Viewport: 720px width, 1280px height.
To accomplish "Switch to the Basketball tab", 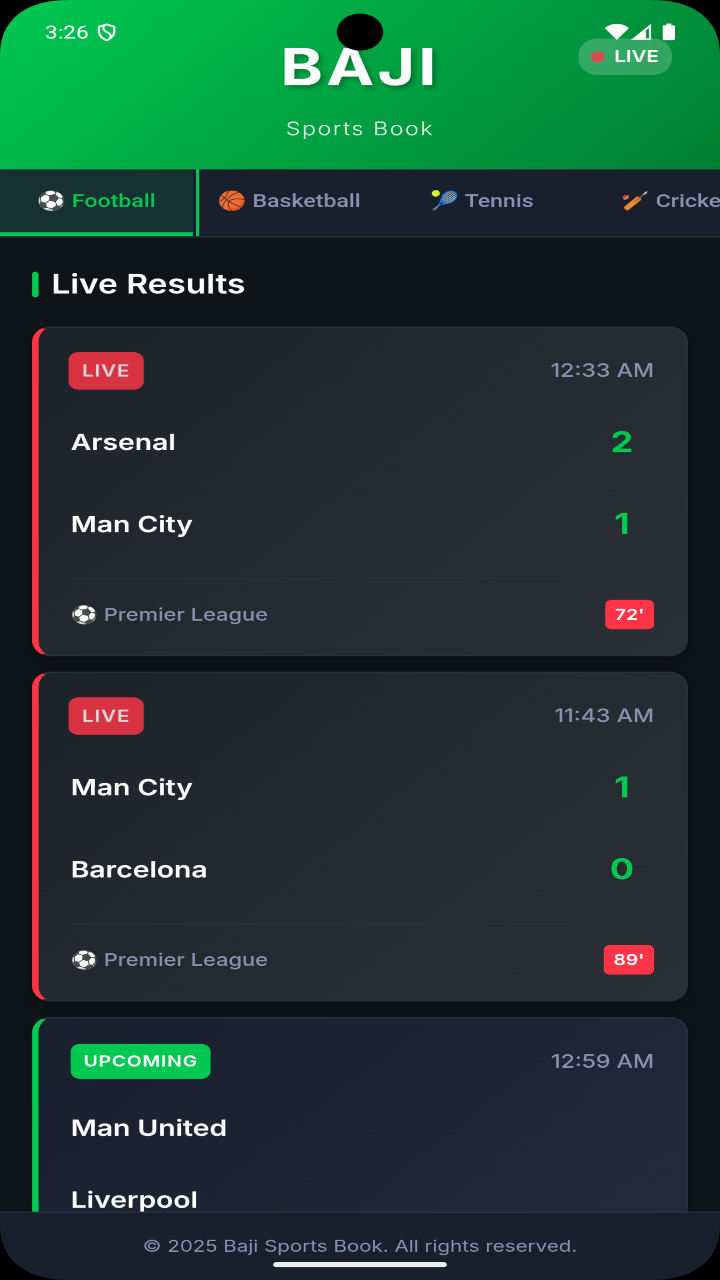I will 289,202.
